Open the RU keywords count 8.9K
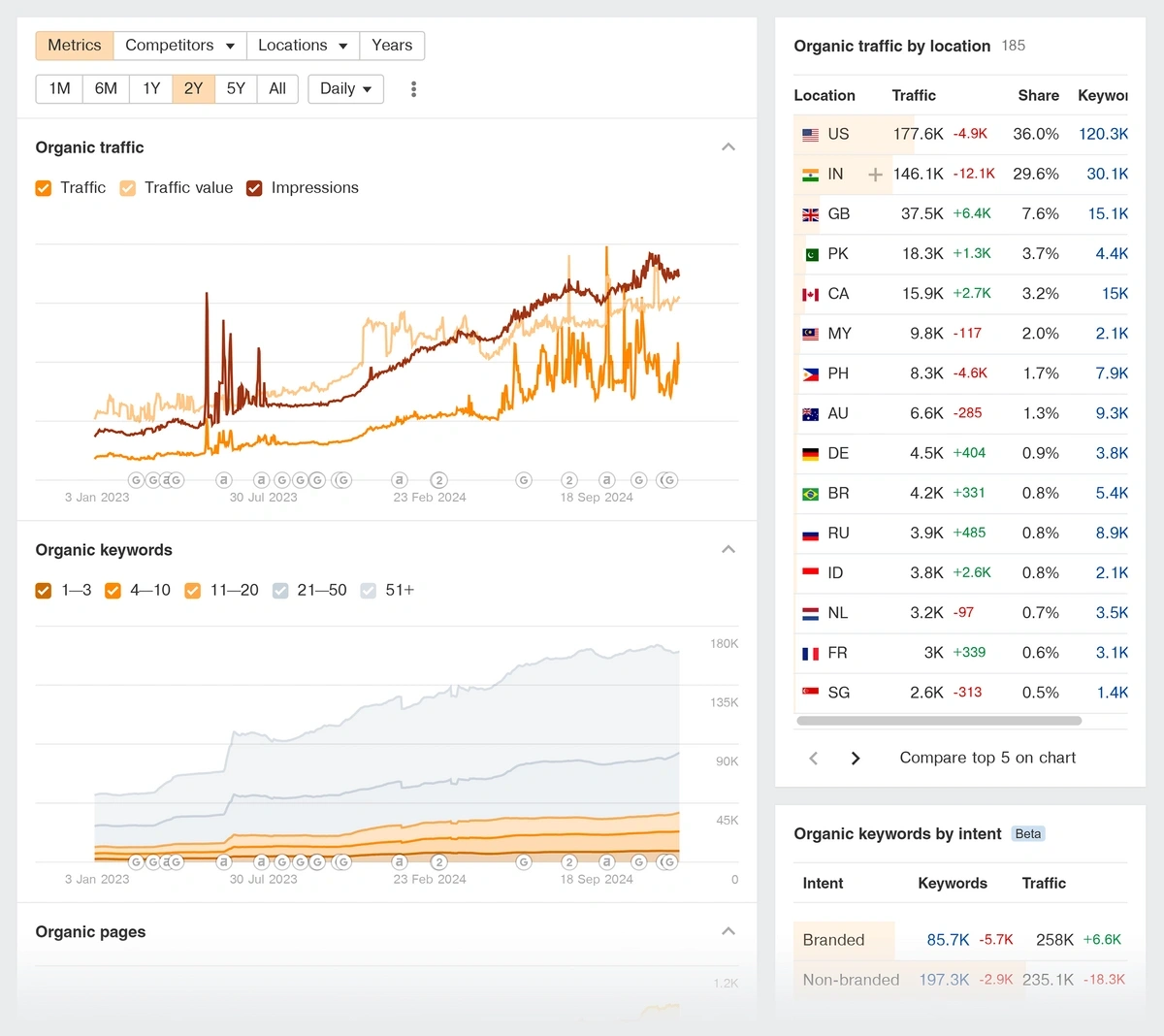Viewport: 1164px width, 1036px height. [x=1112, y=534]
